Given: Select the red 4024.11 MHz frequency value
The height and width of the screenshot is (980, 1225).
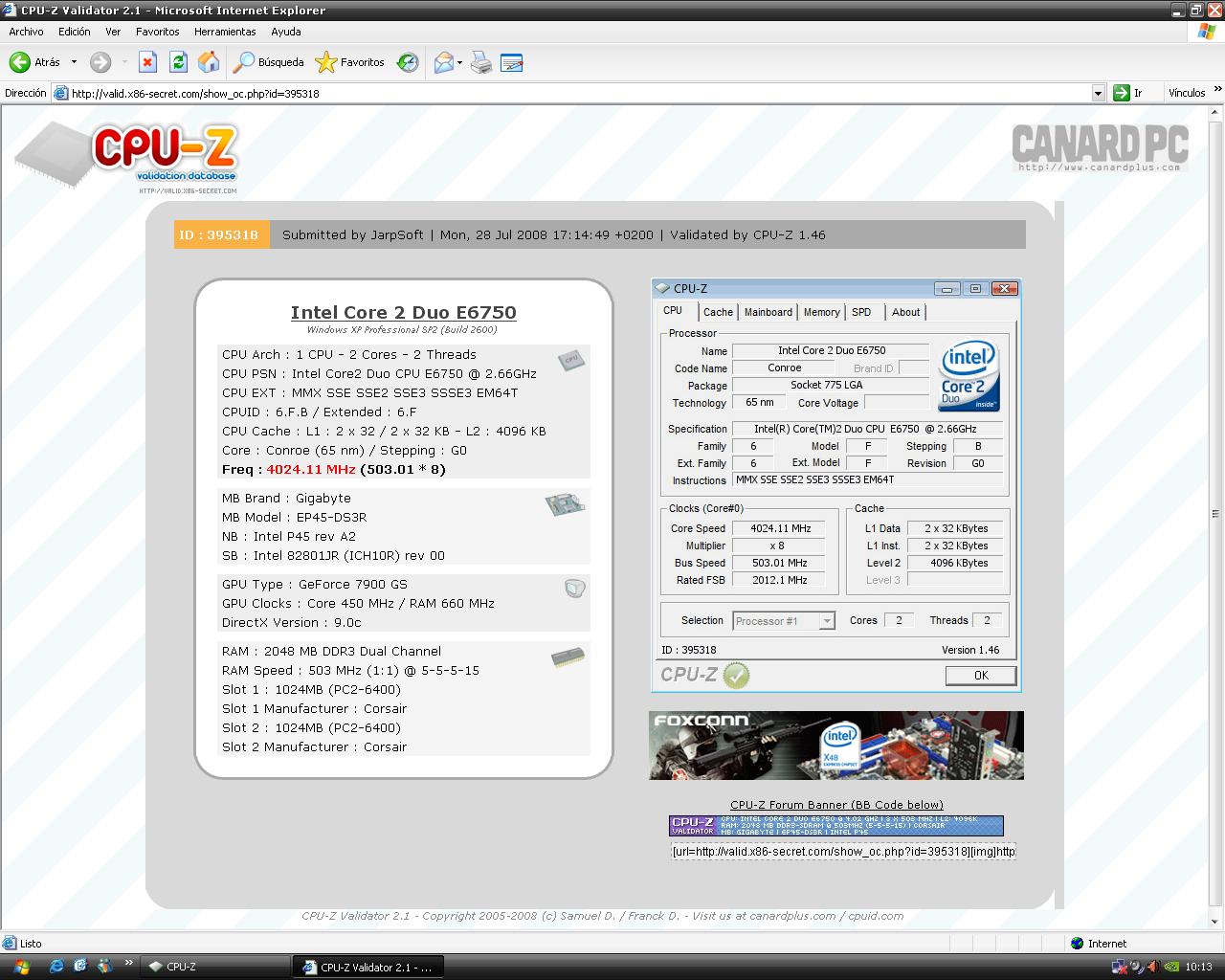Looking at the screenshot, I should [311, 469].
